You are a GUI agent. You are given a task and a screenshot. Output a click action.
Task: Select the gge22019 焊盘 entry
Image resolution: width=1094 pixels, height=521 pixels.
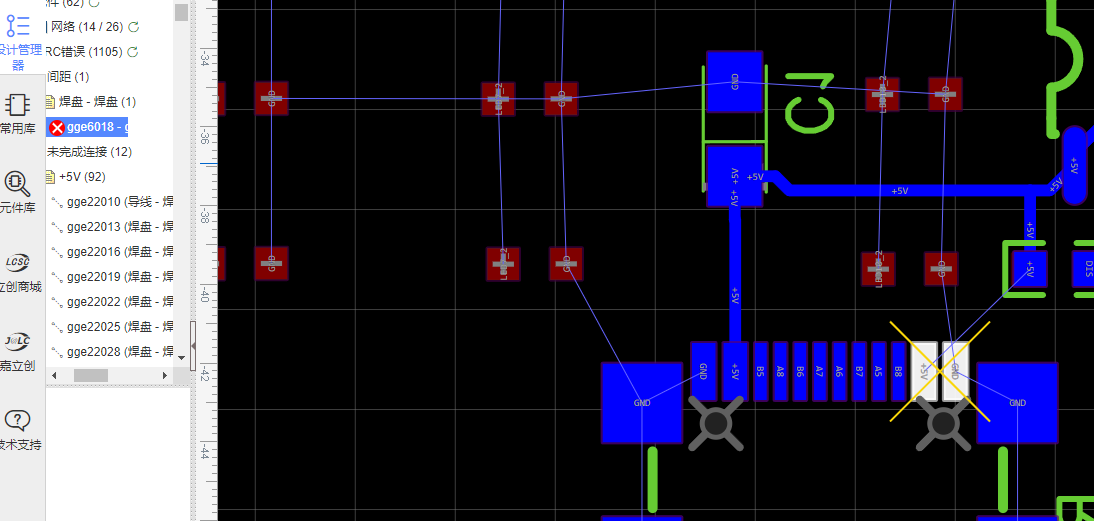pyautogui.click(x=120, y=277)
